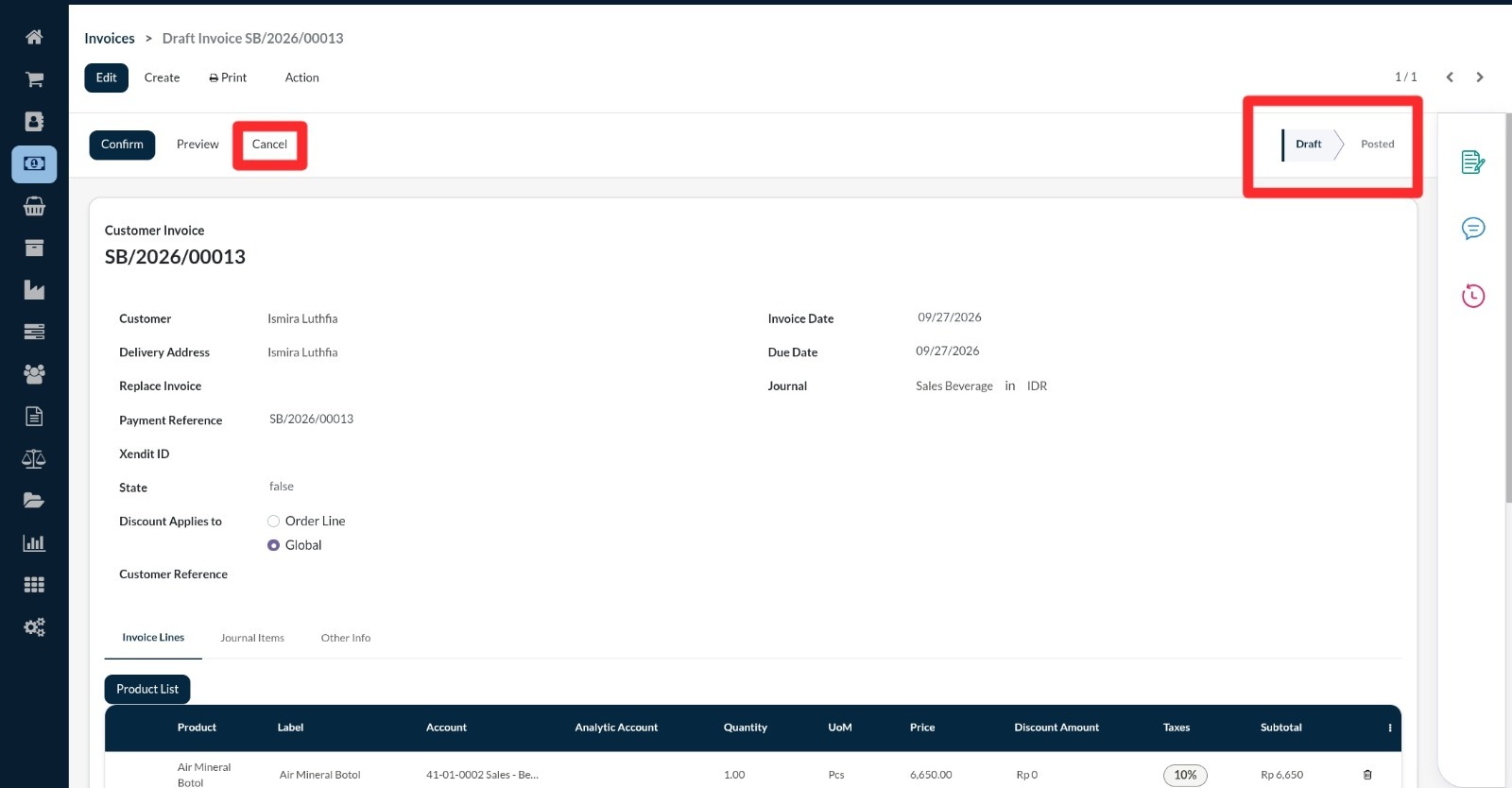Click the page vertical scrollbar
The height and width of the screenshot is (788, 1512).
1508,310
